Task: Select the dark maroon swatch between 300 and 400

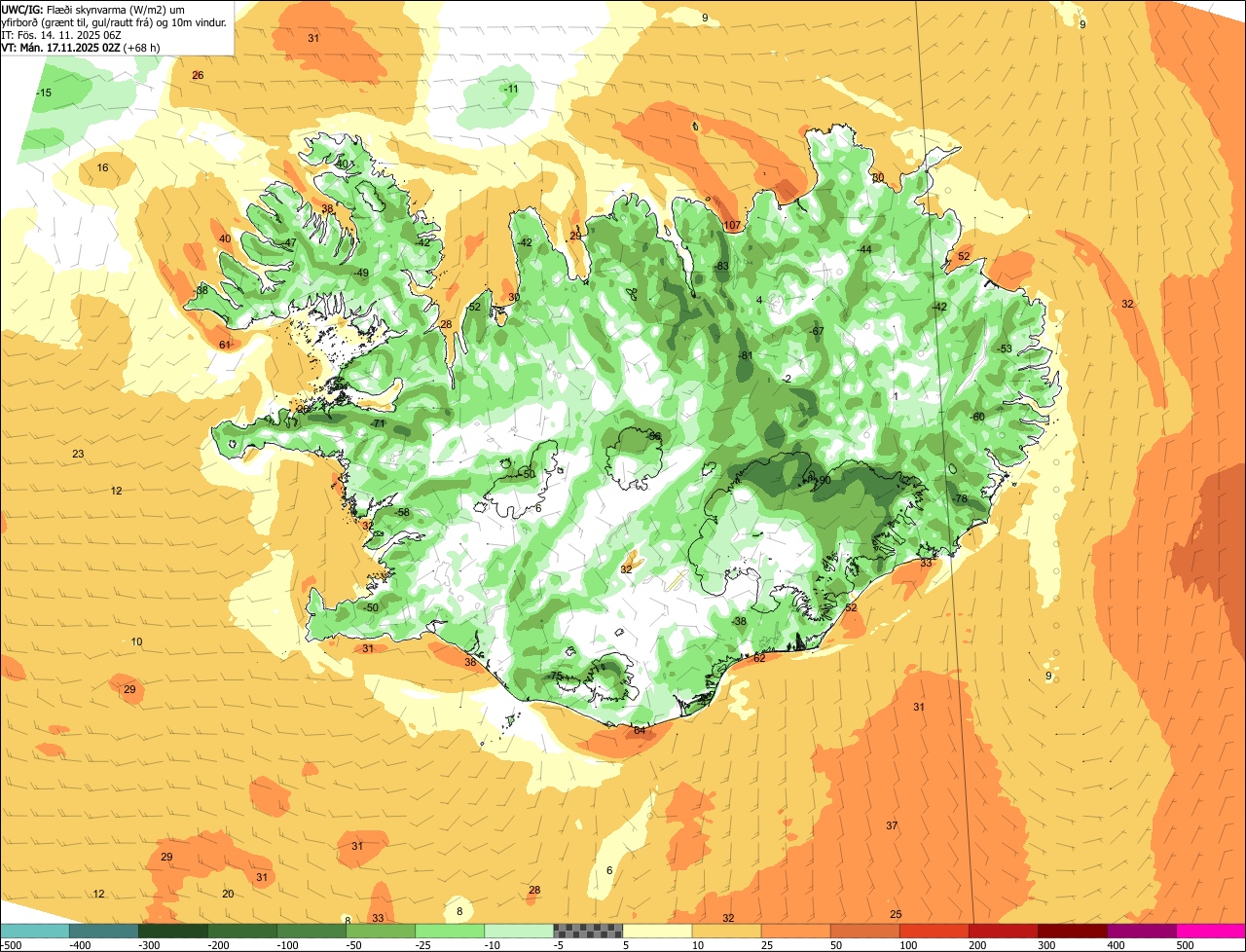Action: point(1072,931)
